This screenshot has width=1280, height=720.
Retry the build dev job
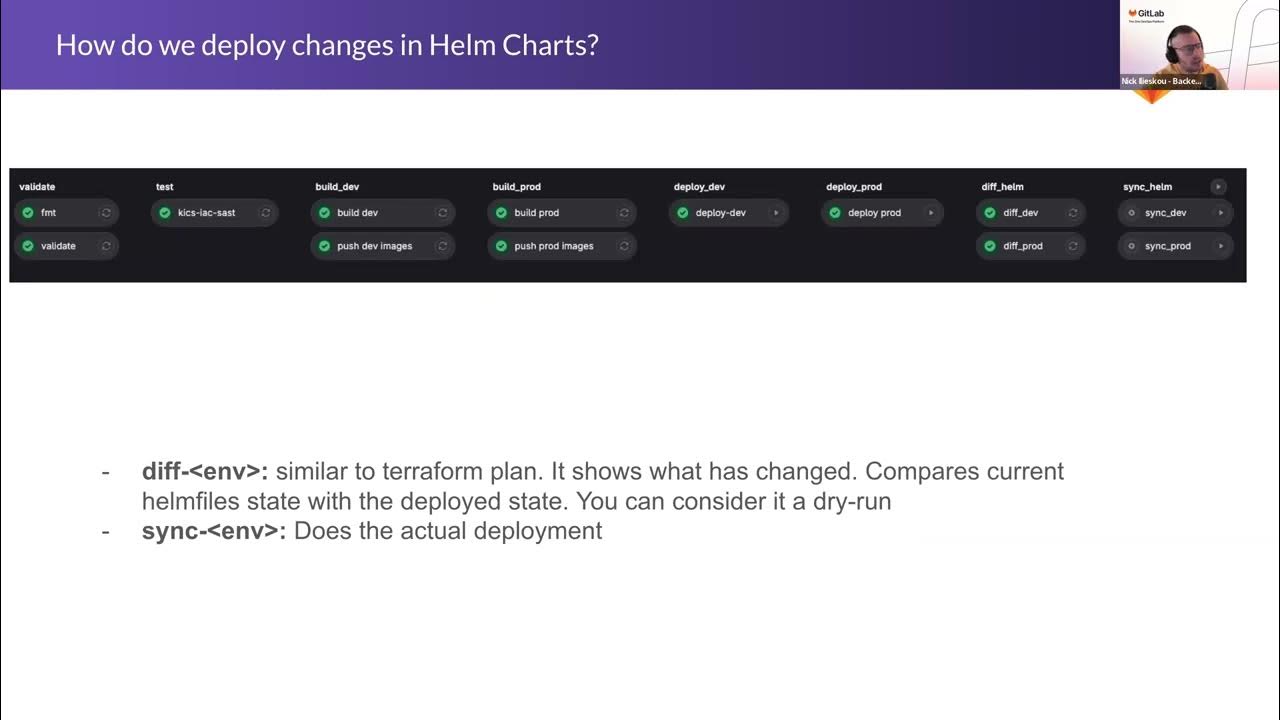[x=441, y=213]
